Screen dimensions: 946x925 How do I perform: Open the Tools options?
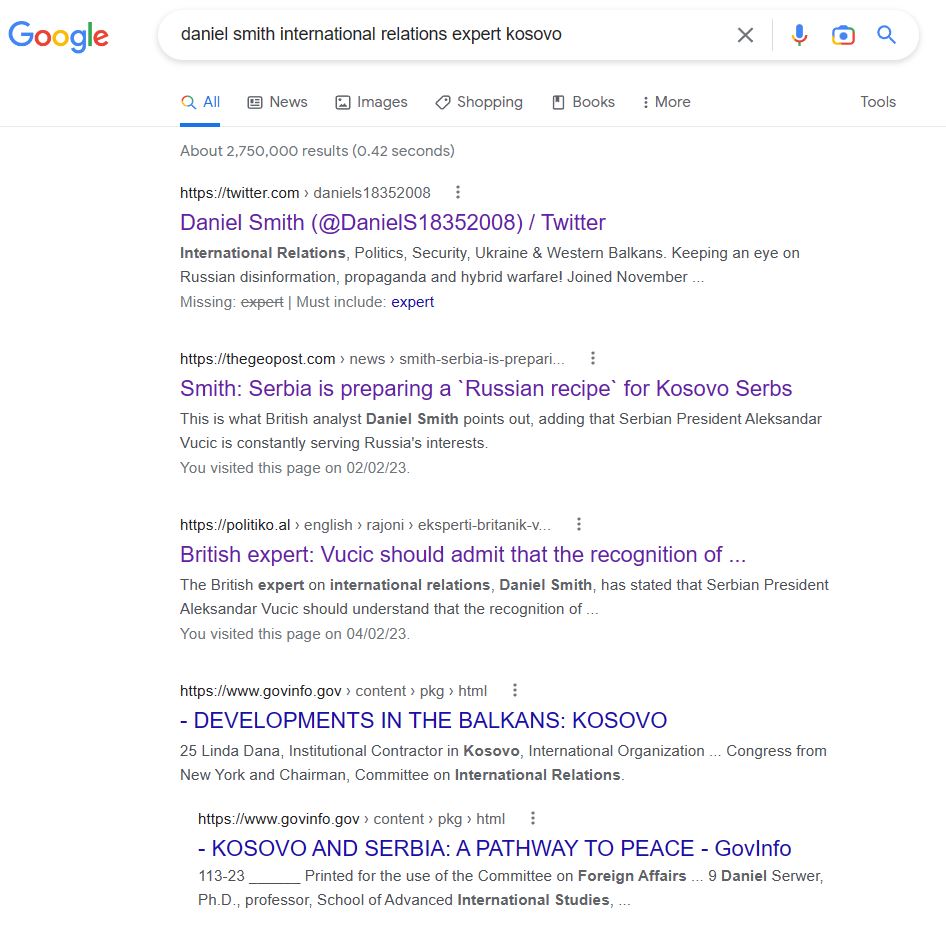pyautogui.click(x=878, y=102)
